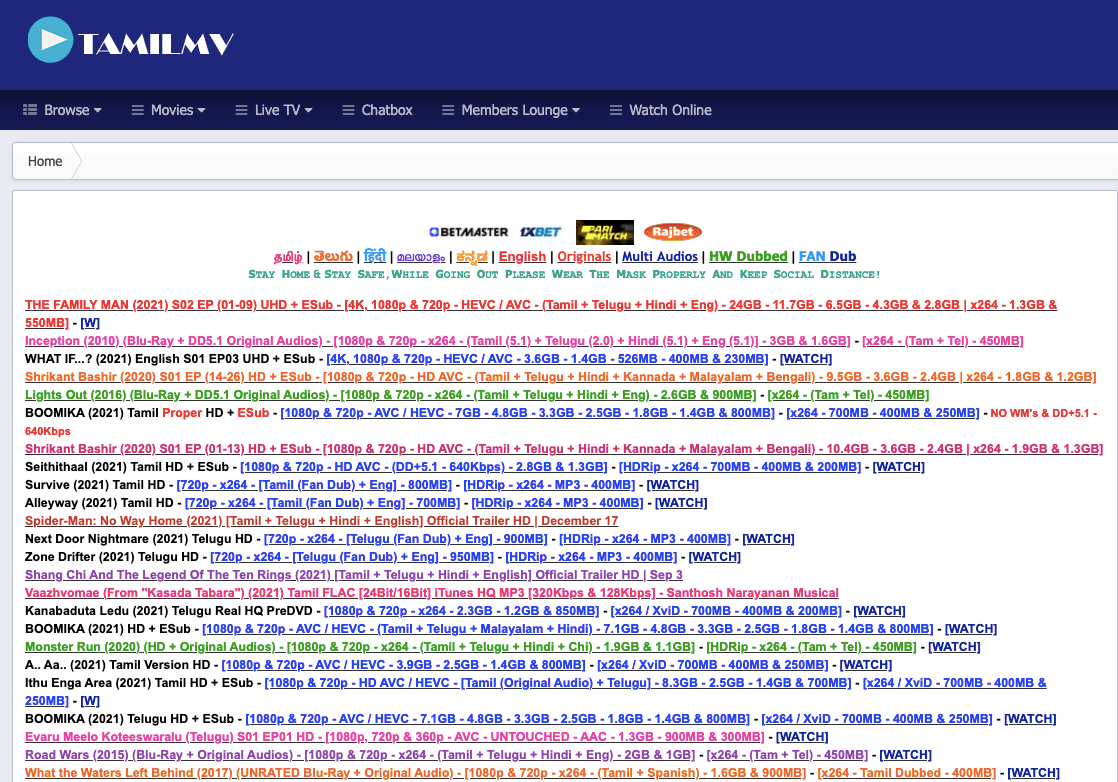This screenshot has width=1118, height=782.
Task: Open the Inception (2010) Blu-Ray link
Action: click(x=438, y=341)
